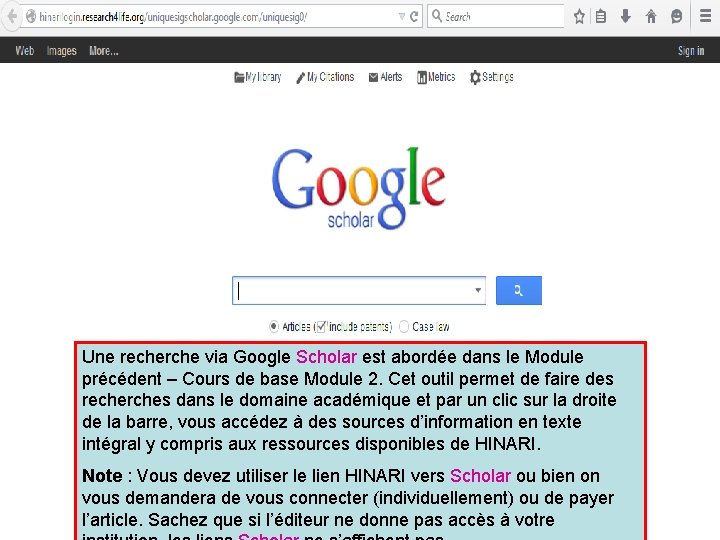The image size is (720, 540).
Task: Click the Google Scholar logo
Action: (x=358, y=188)
